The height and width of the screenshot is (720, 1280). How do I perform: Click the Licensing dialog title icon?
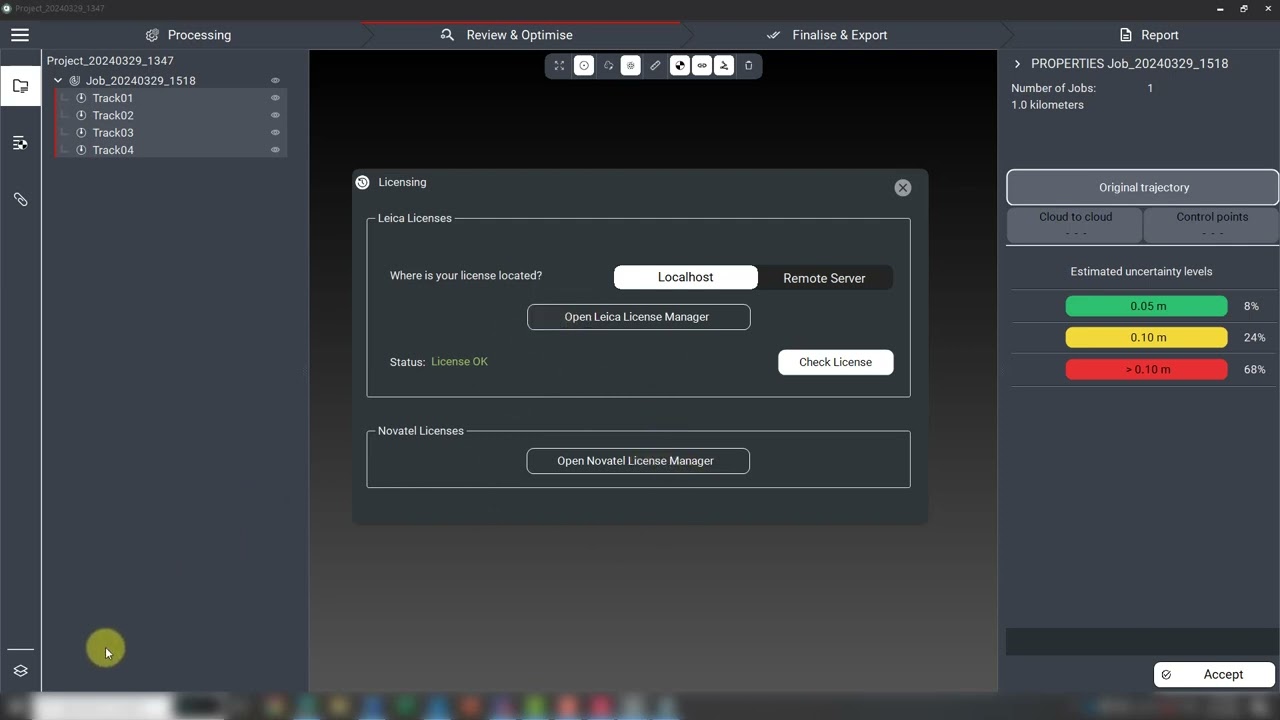pos(362,183)
